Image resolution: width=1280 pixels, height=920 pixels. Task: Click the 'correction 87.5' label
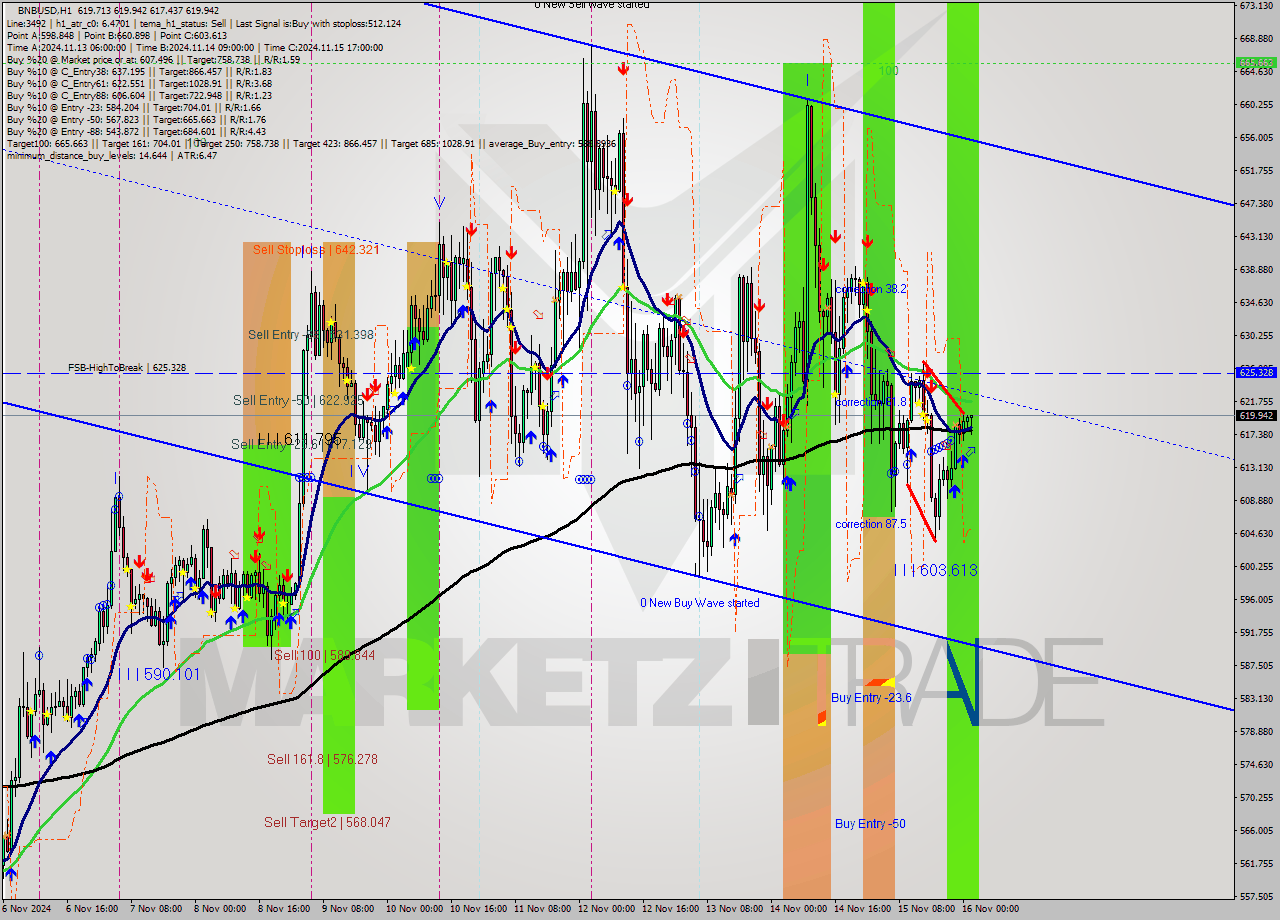pyautogui.click(x=871, y=524)
